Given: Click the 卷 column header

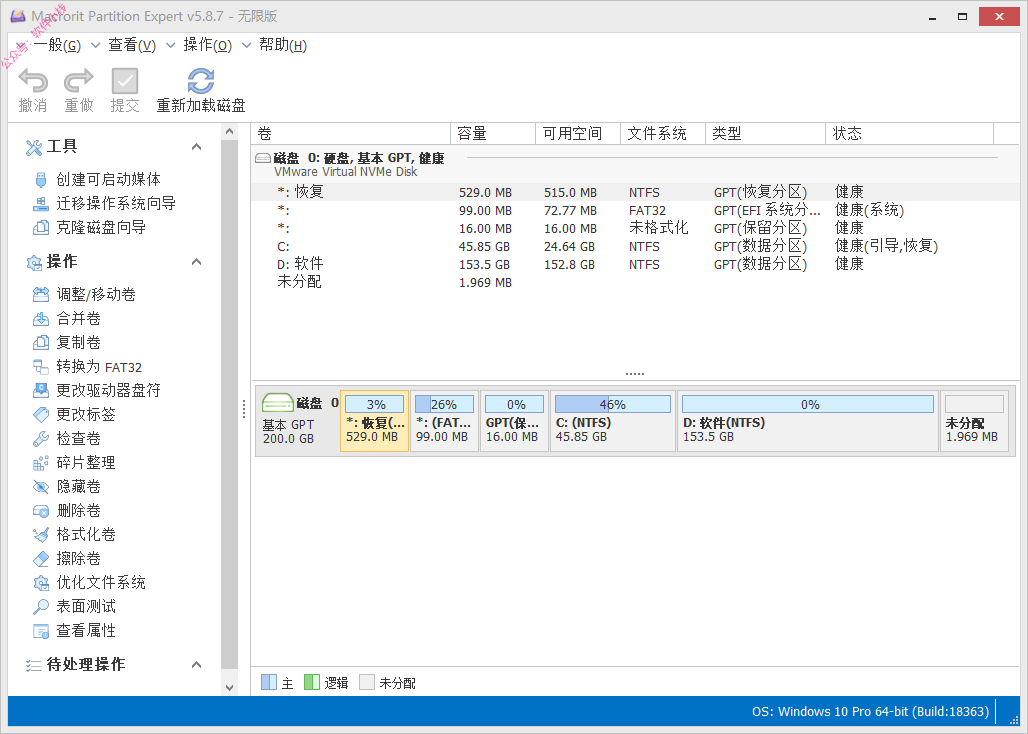Looking at the screenshot, I should click(351, 134).
